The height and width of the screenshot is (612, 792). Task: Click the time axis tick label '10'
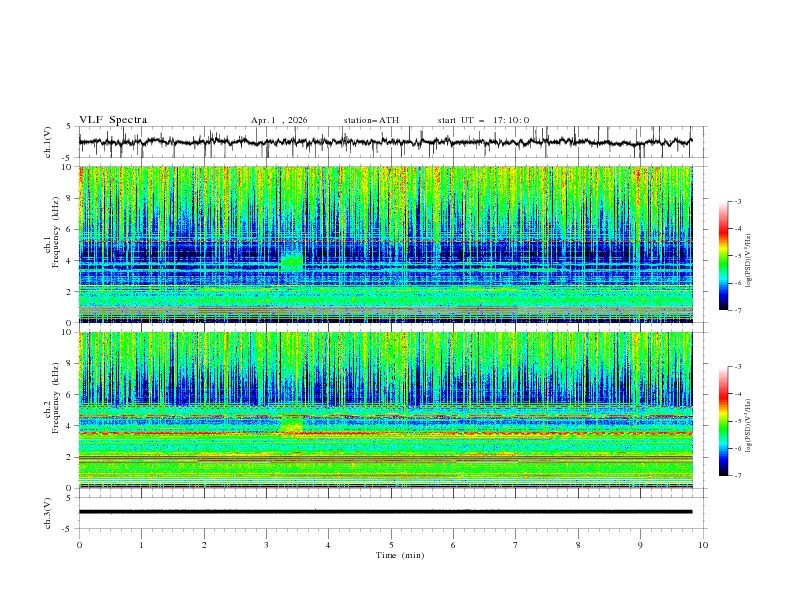[703, 545]
